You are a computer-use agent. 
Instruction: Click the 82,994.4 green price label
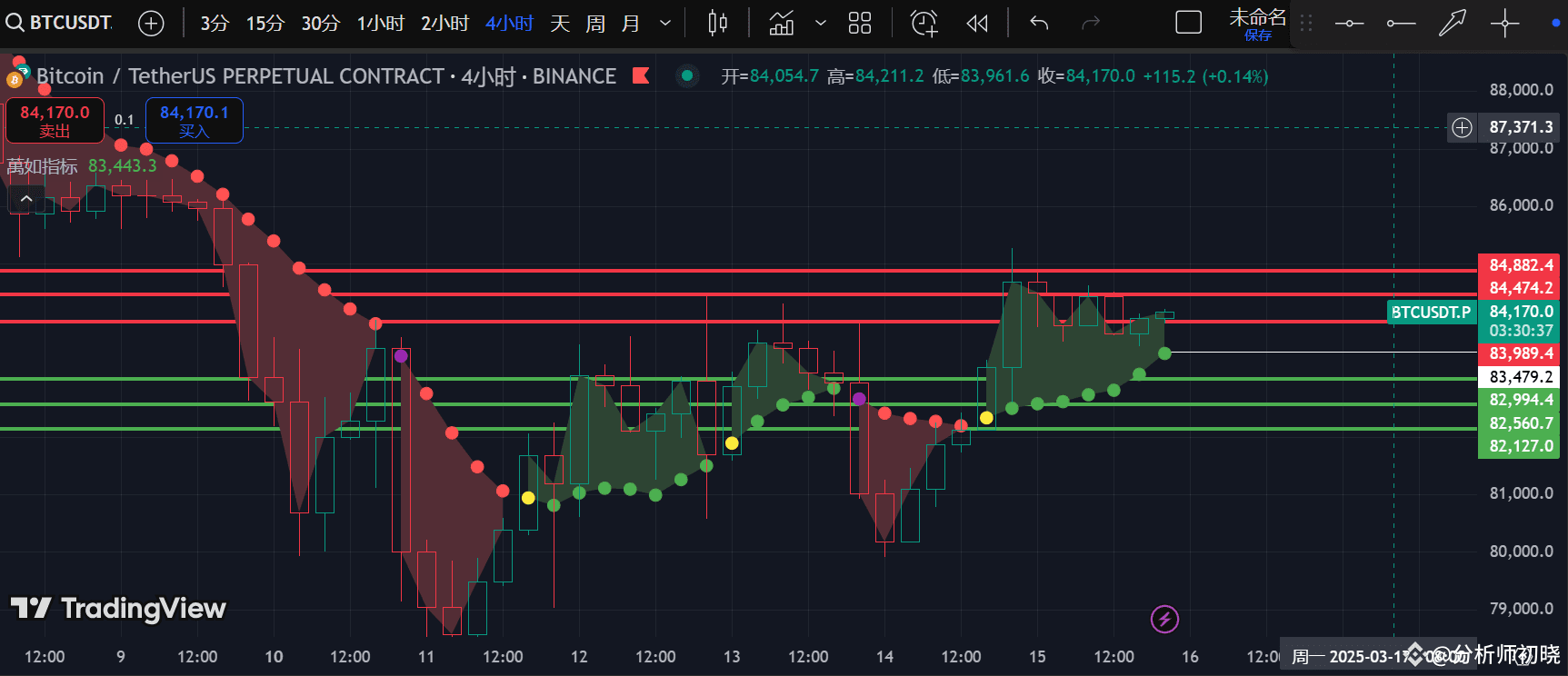(1519, 400)
